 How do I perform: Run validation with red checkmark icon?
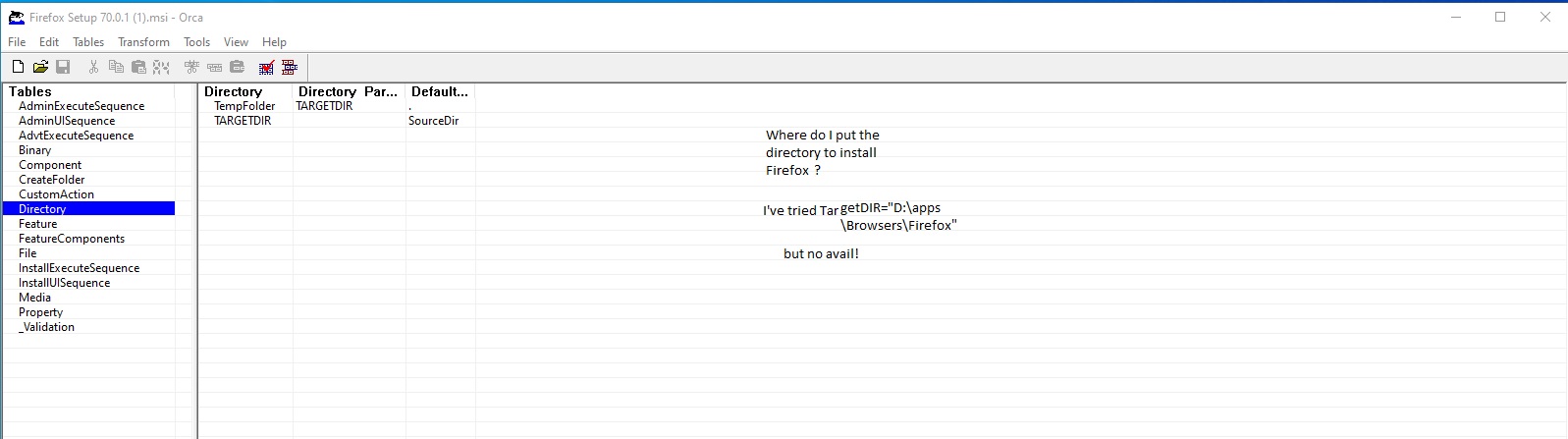coord(266,67)
